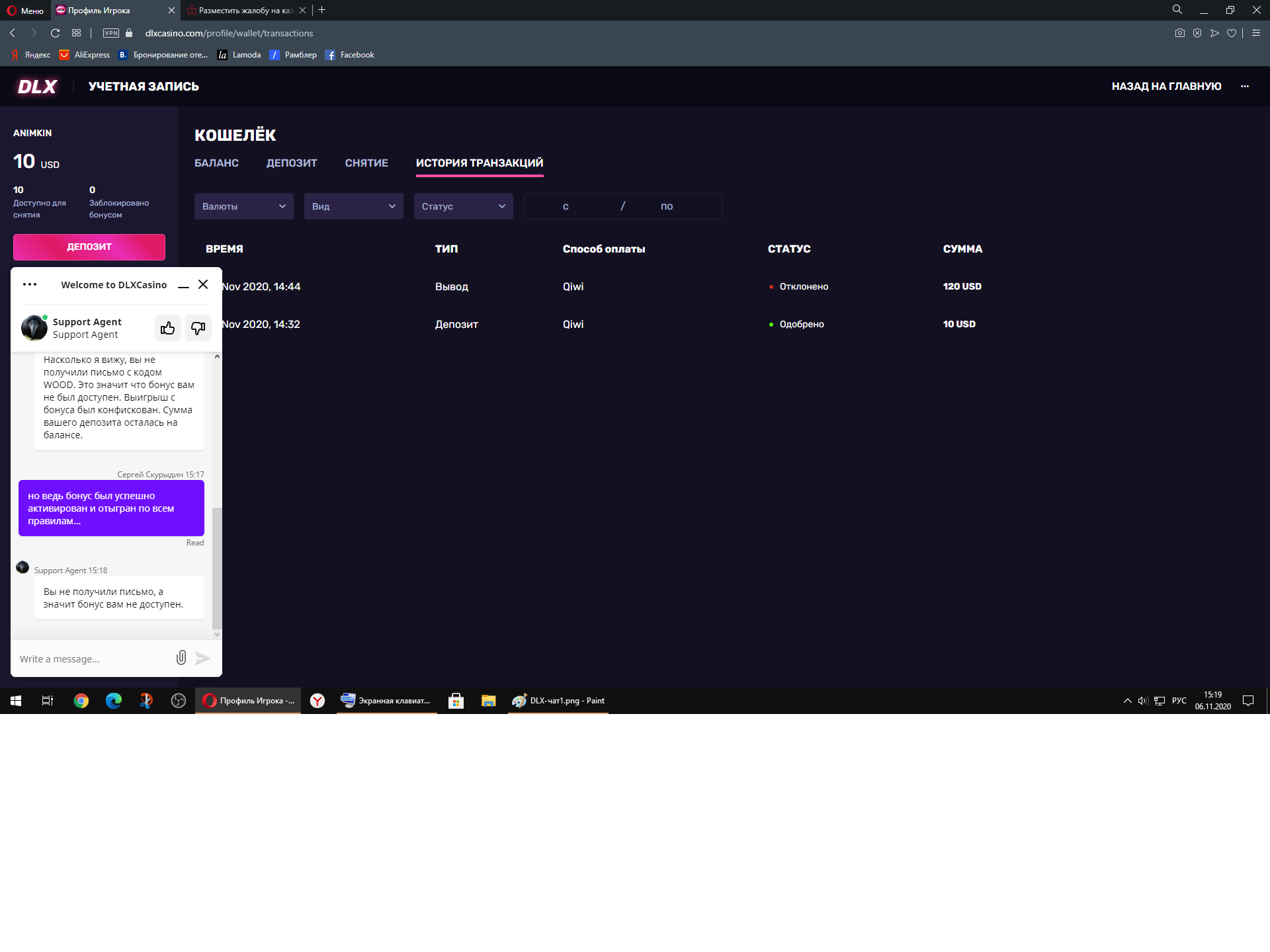The image size is (1270, 952).
Task: Click the Write a message input field
Action: pyautogui.click(x=93, y=659)
